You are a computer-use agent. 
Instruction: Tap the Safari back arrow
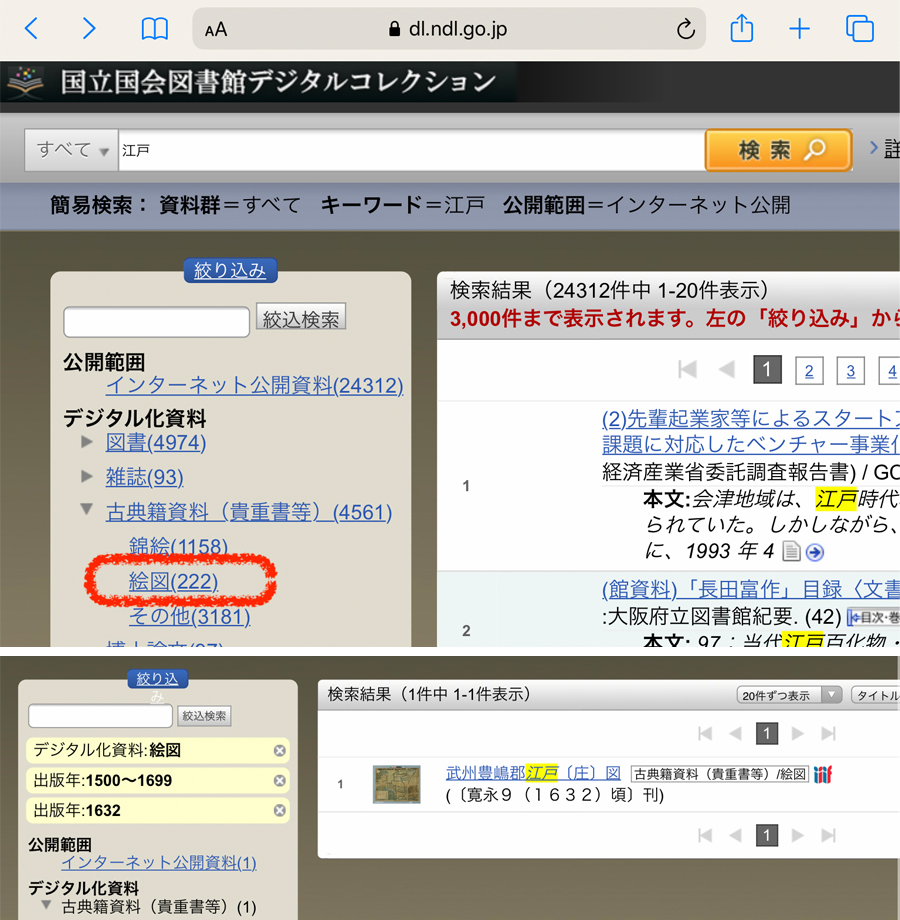(x=31, y=29)
